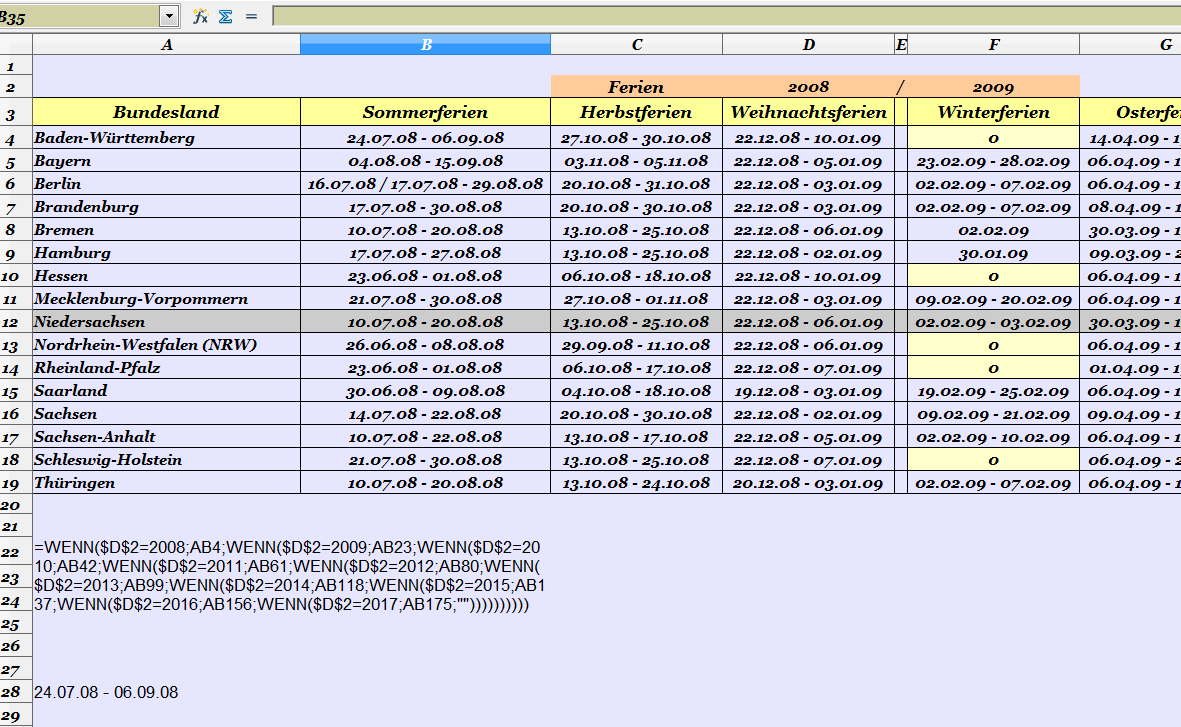Viewport: 1181px width, 727px height.
Task: Click the Bundesland header cell
Action: click(x=166, y=112)
